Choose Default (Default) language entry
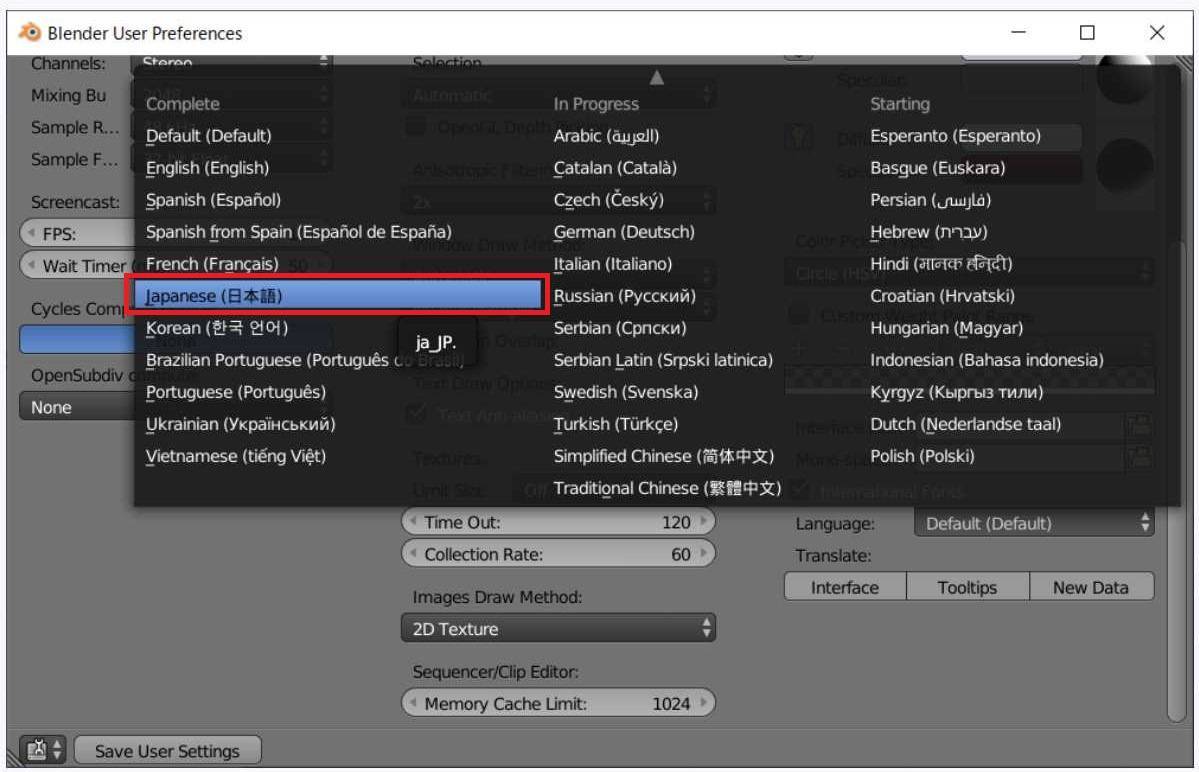The width and height of the screenshot is (1199, 772). 208,135
